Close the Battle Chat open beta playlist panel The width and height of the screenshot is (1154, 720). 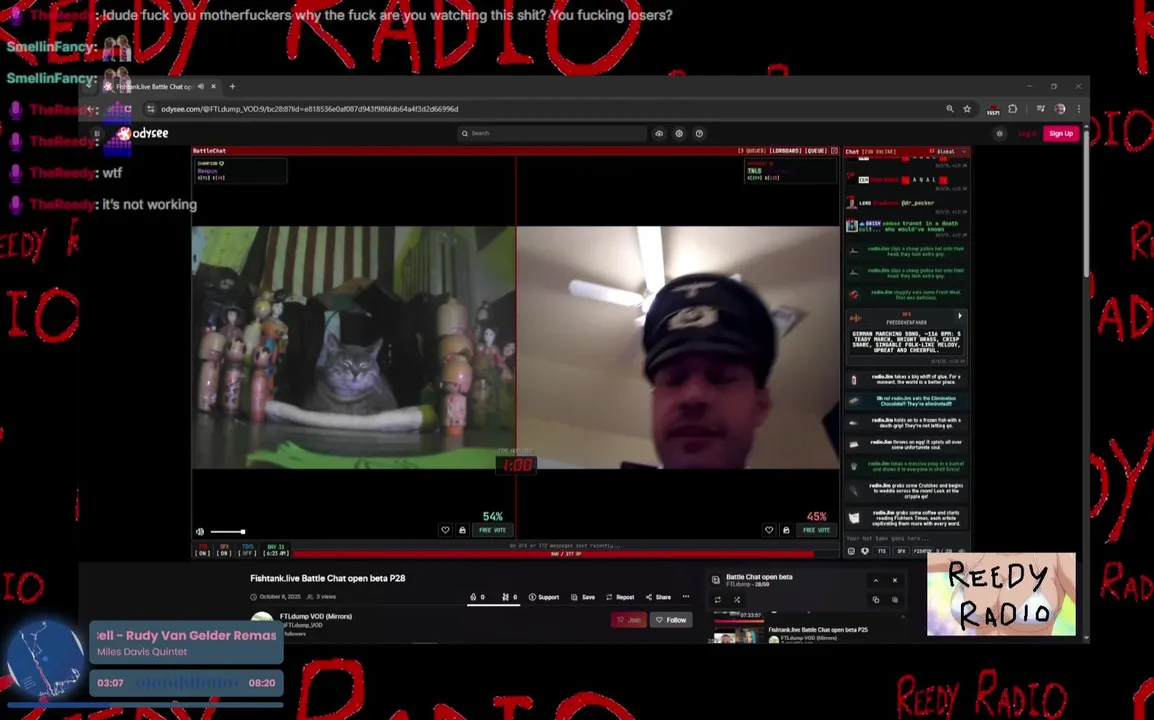[895, 580]
